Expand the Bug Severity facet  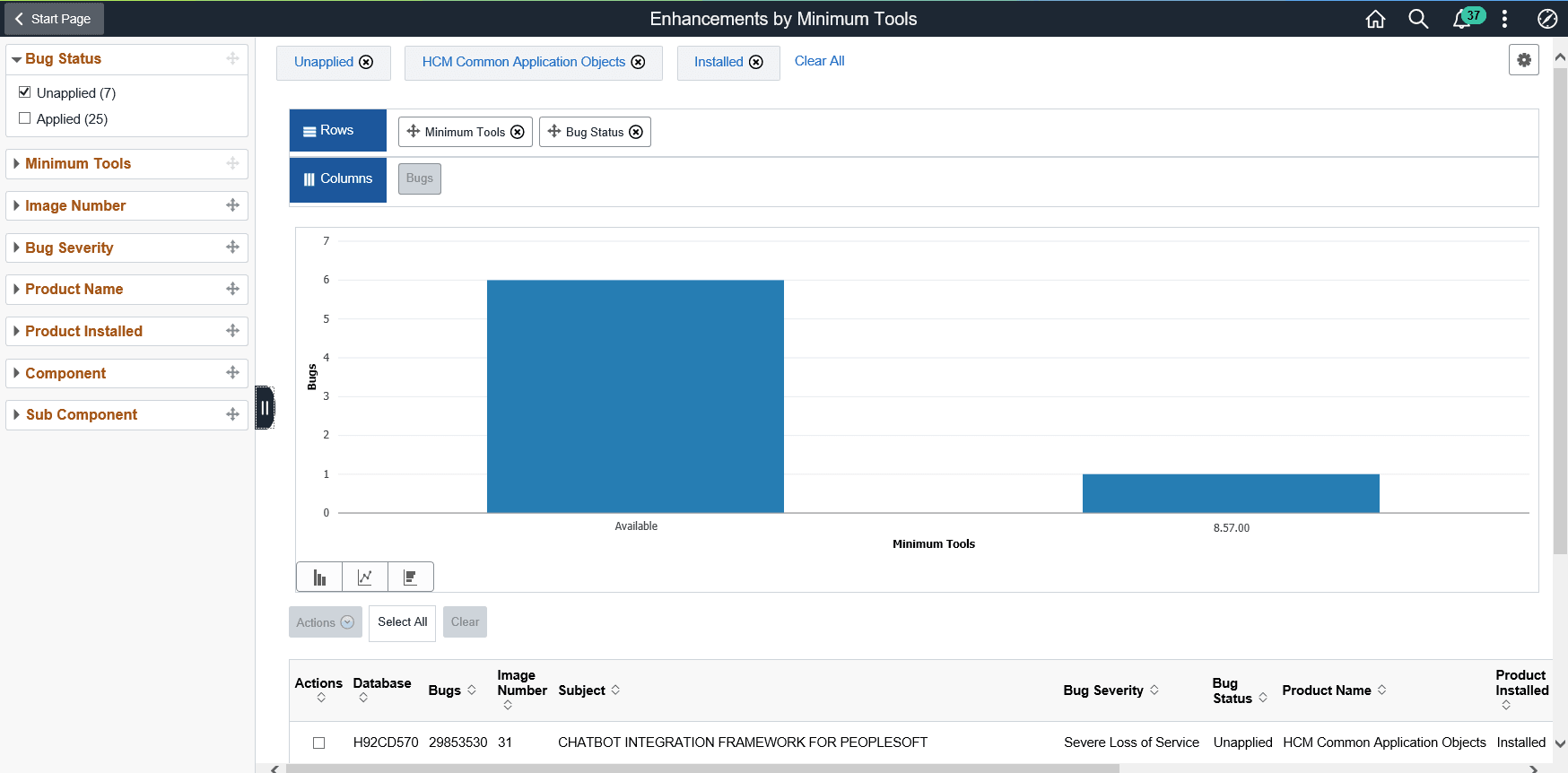[x=16, y=248]
